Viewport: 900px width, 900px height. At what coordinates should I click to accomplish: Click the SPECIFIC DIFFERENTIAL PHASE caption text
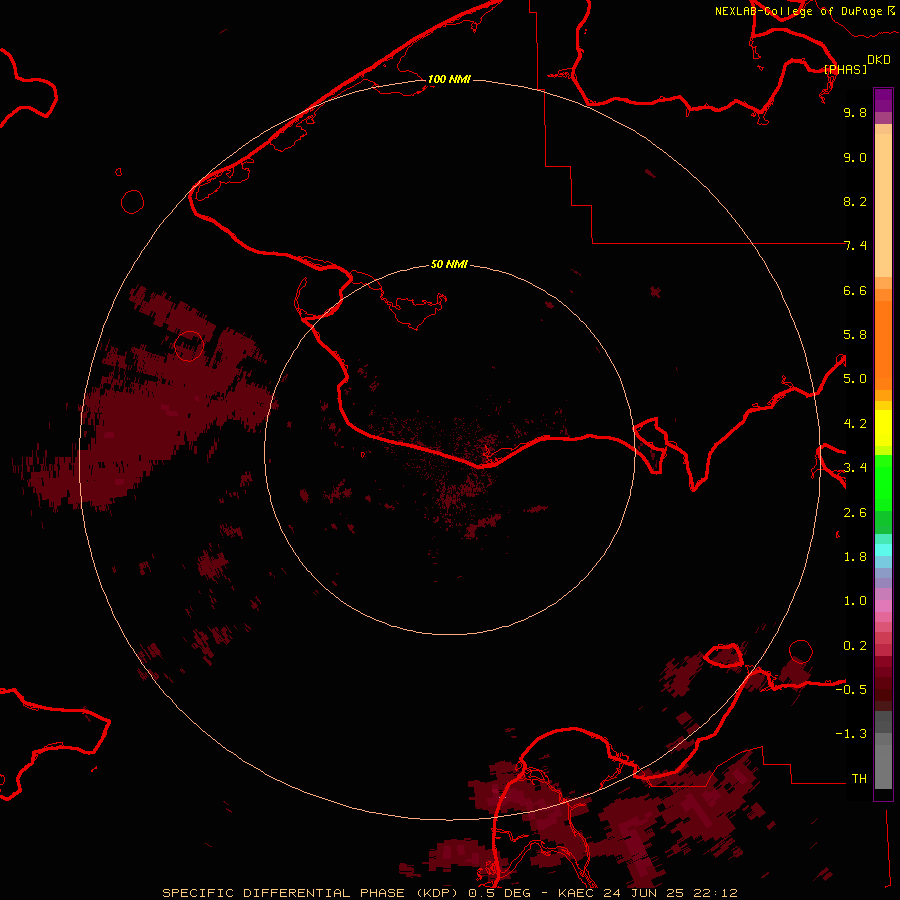(286, 893)
